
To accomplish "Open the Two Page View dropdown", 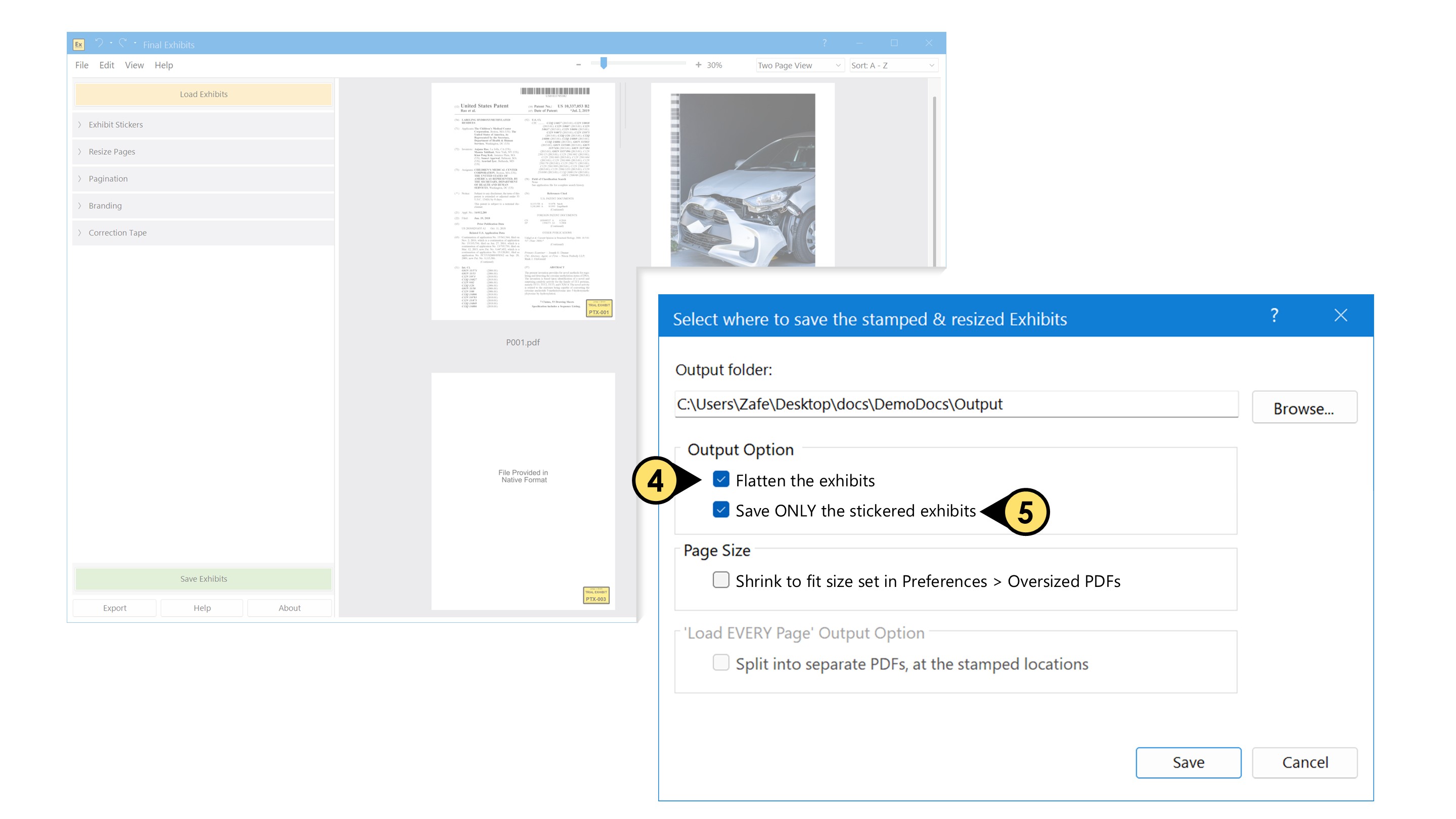I will [x=799, y=66].
